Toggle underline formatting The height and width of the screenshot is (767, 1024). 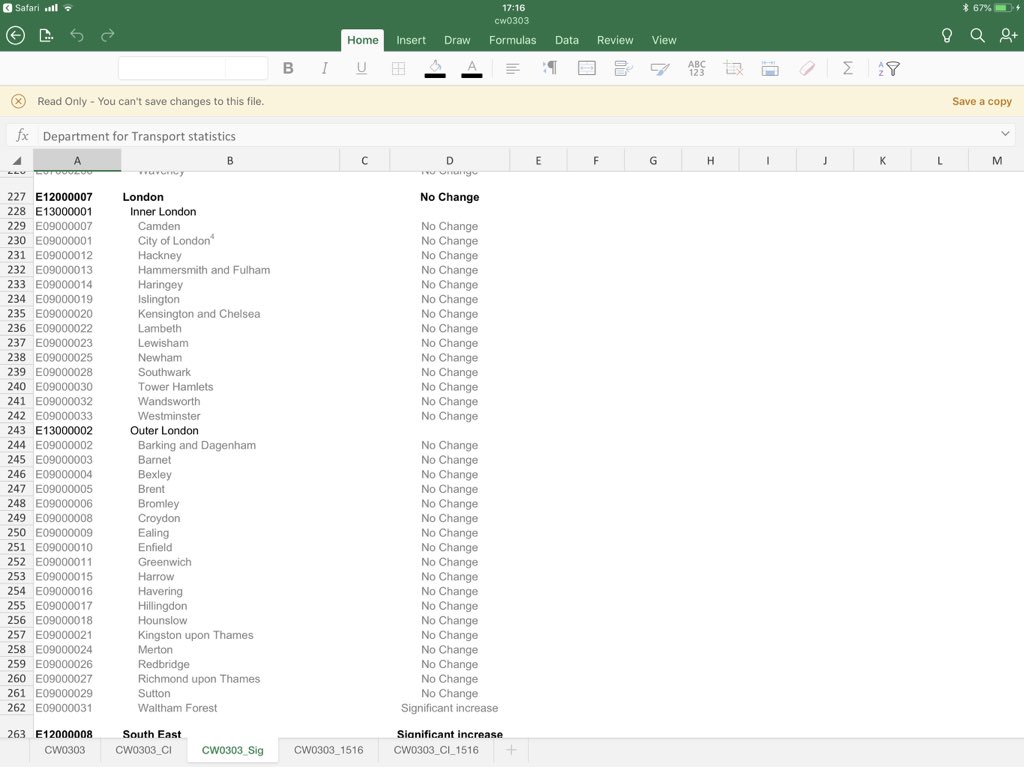pos(361,68)
